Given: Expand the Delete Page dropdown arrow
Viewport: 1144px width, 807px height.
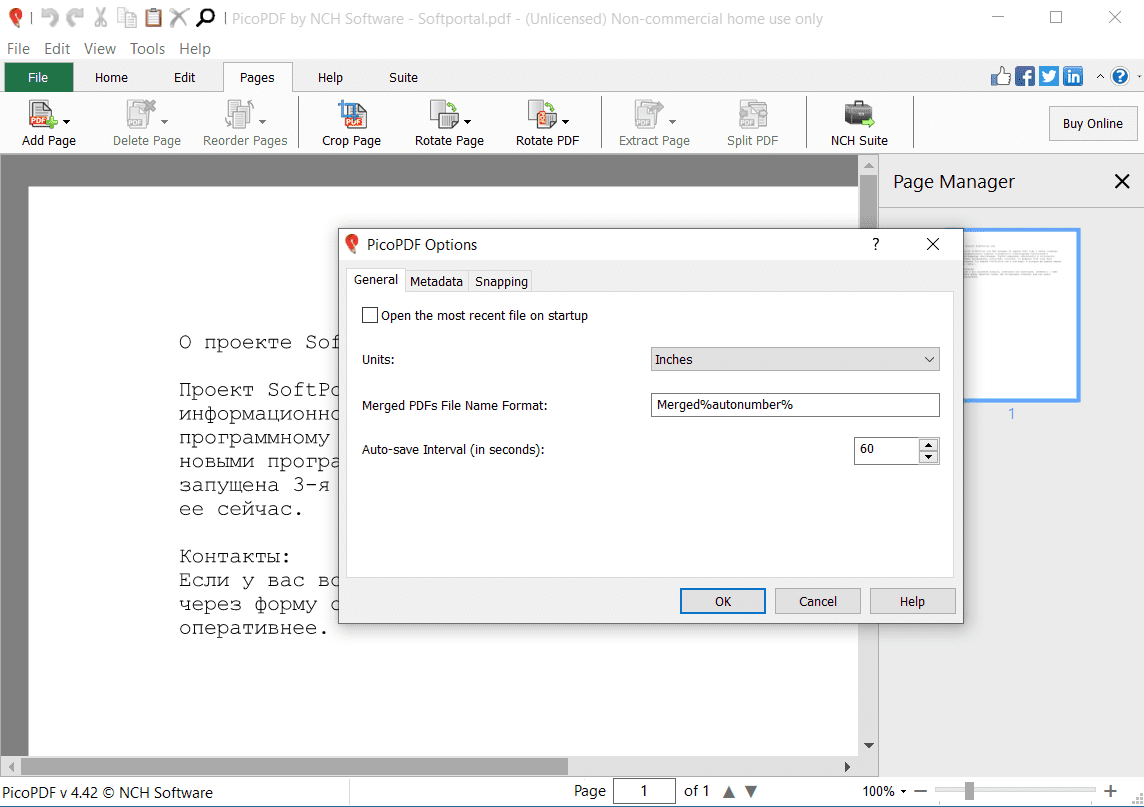Looking at the screenshot, I should (164, 122).
